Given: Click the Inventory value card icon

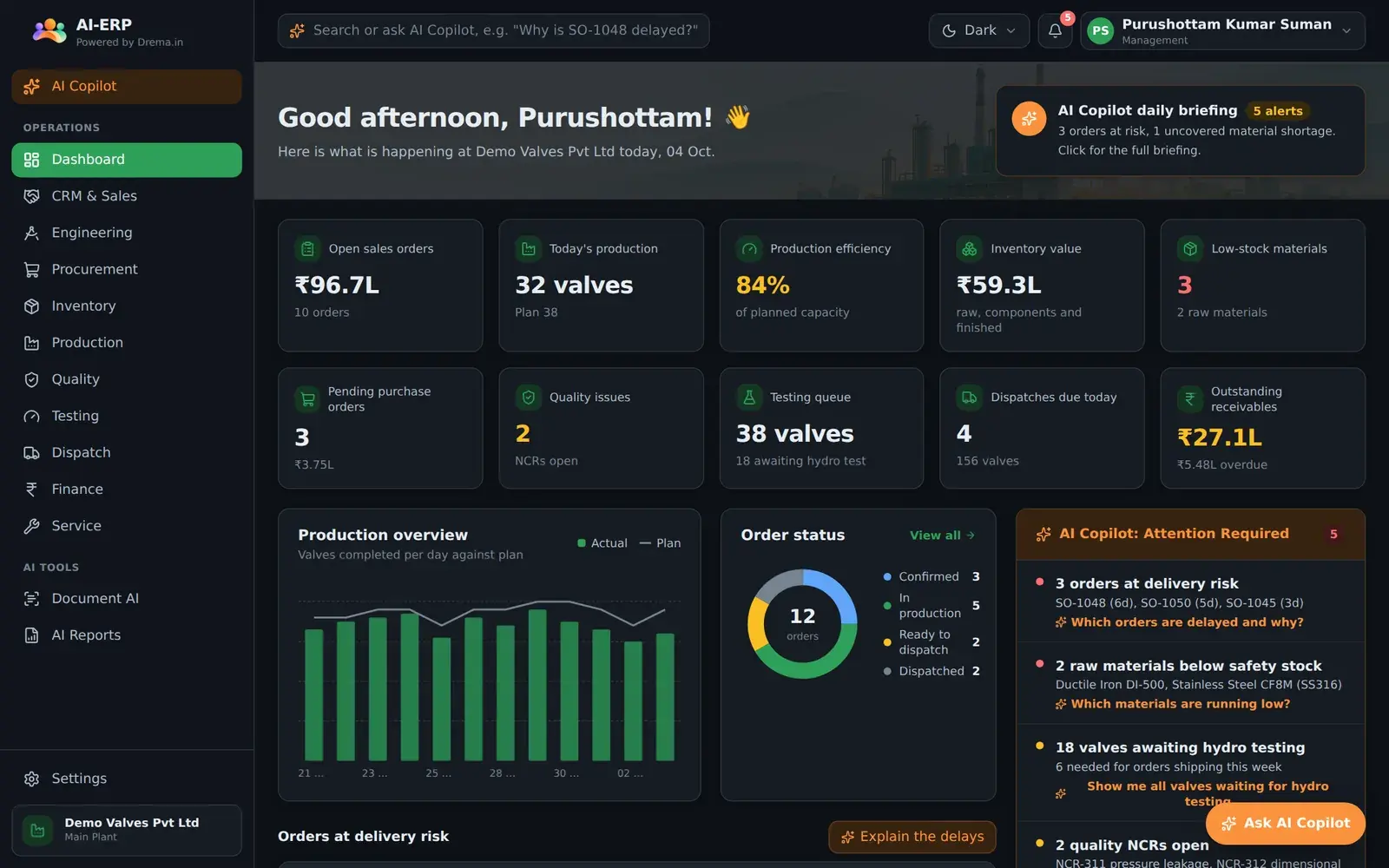Looking at the screenshot, I should pyautogui.click(x=969, y=249).
